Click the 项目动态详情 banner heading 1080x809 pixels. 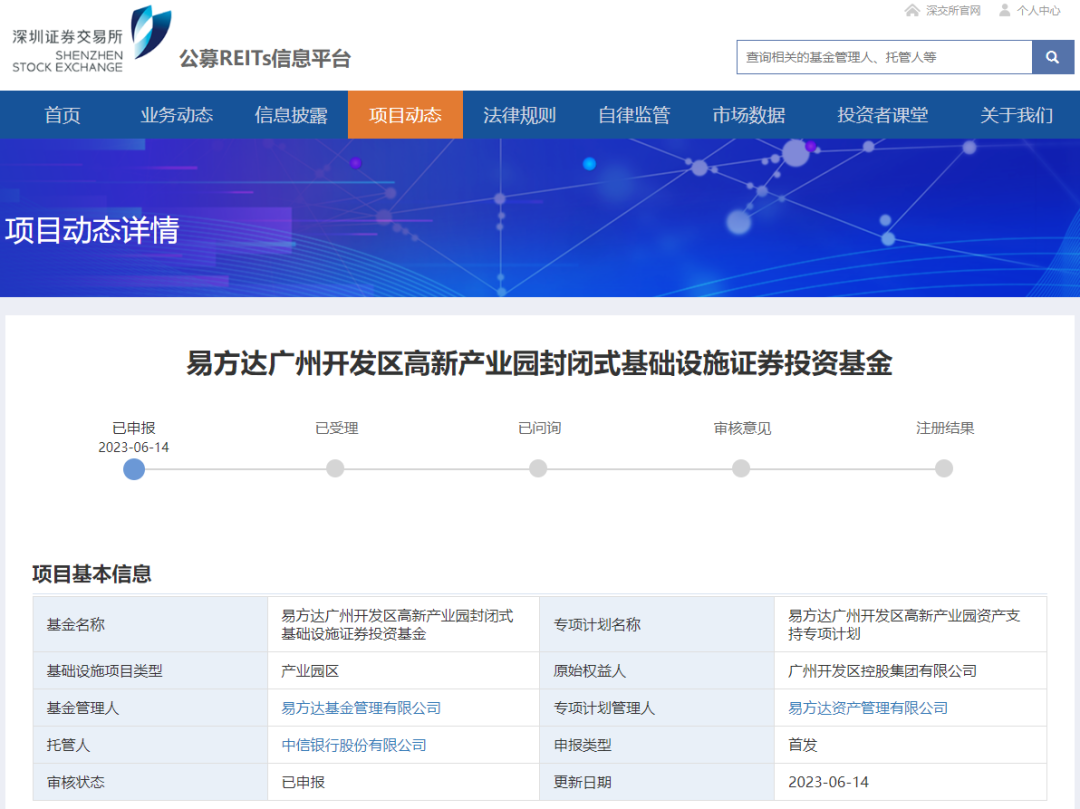click(92, 230)
